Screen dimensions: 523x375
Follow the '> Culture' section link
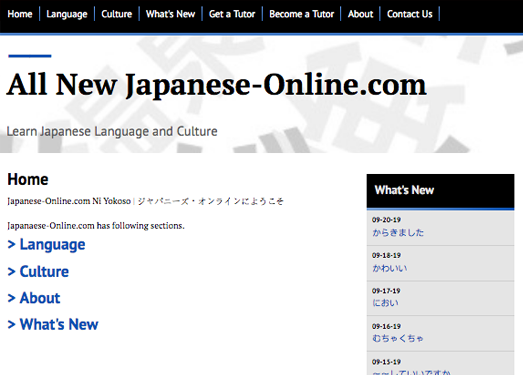38,272
